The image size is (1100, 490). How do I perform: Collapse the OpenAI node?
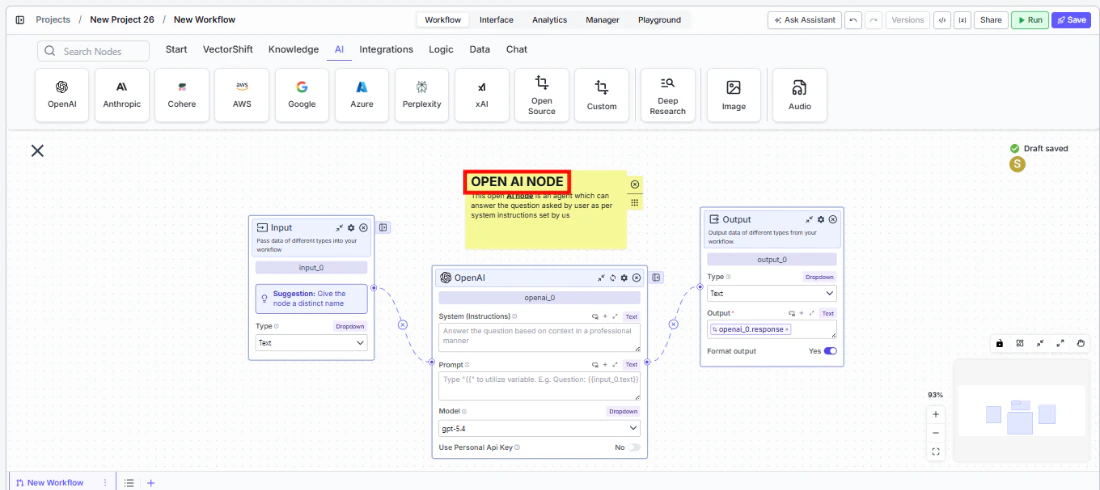pyautogui.click(x=601, y=278)
